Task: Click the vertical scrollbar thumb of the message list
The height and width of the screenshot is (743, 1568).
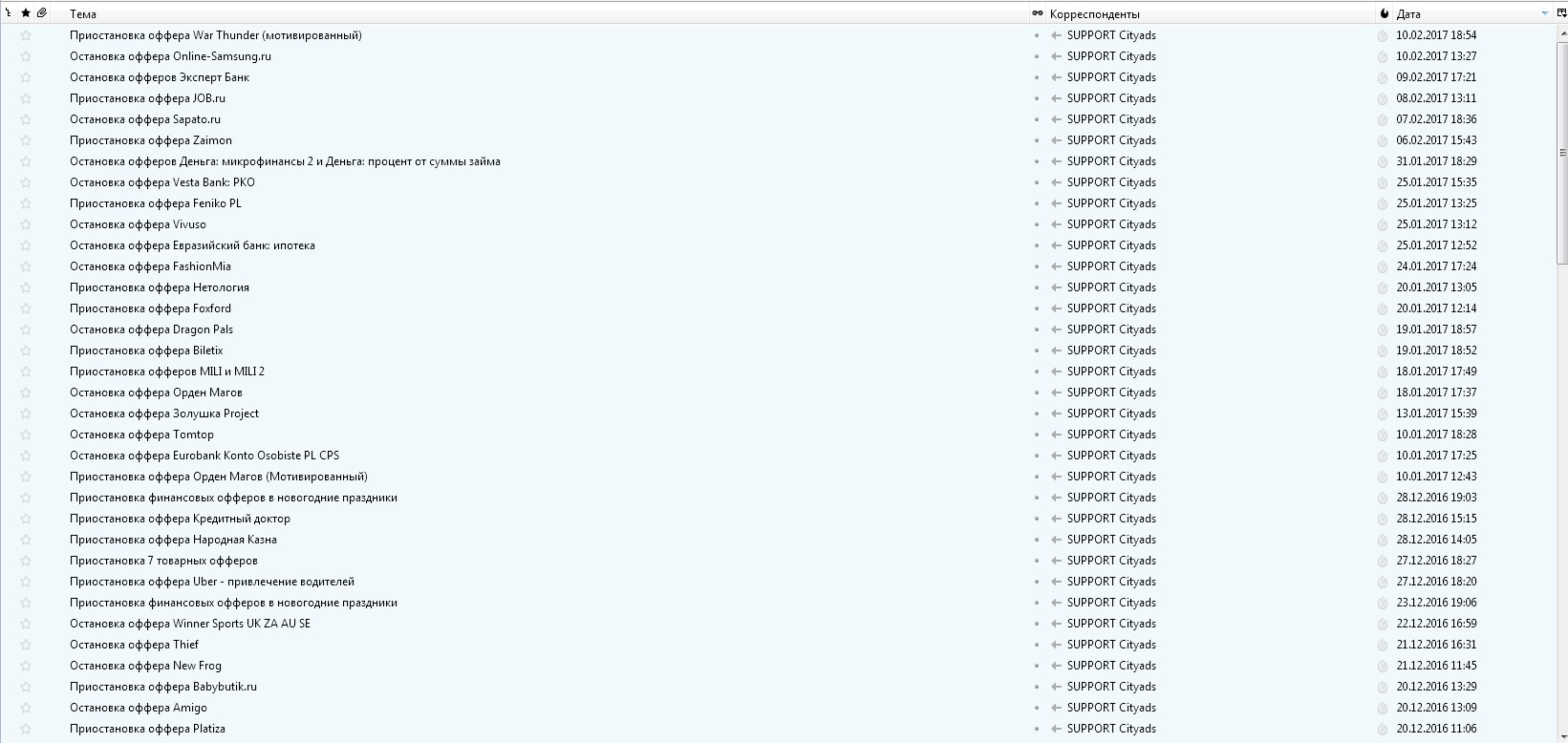Action: click(1562, 152)
